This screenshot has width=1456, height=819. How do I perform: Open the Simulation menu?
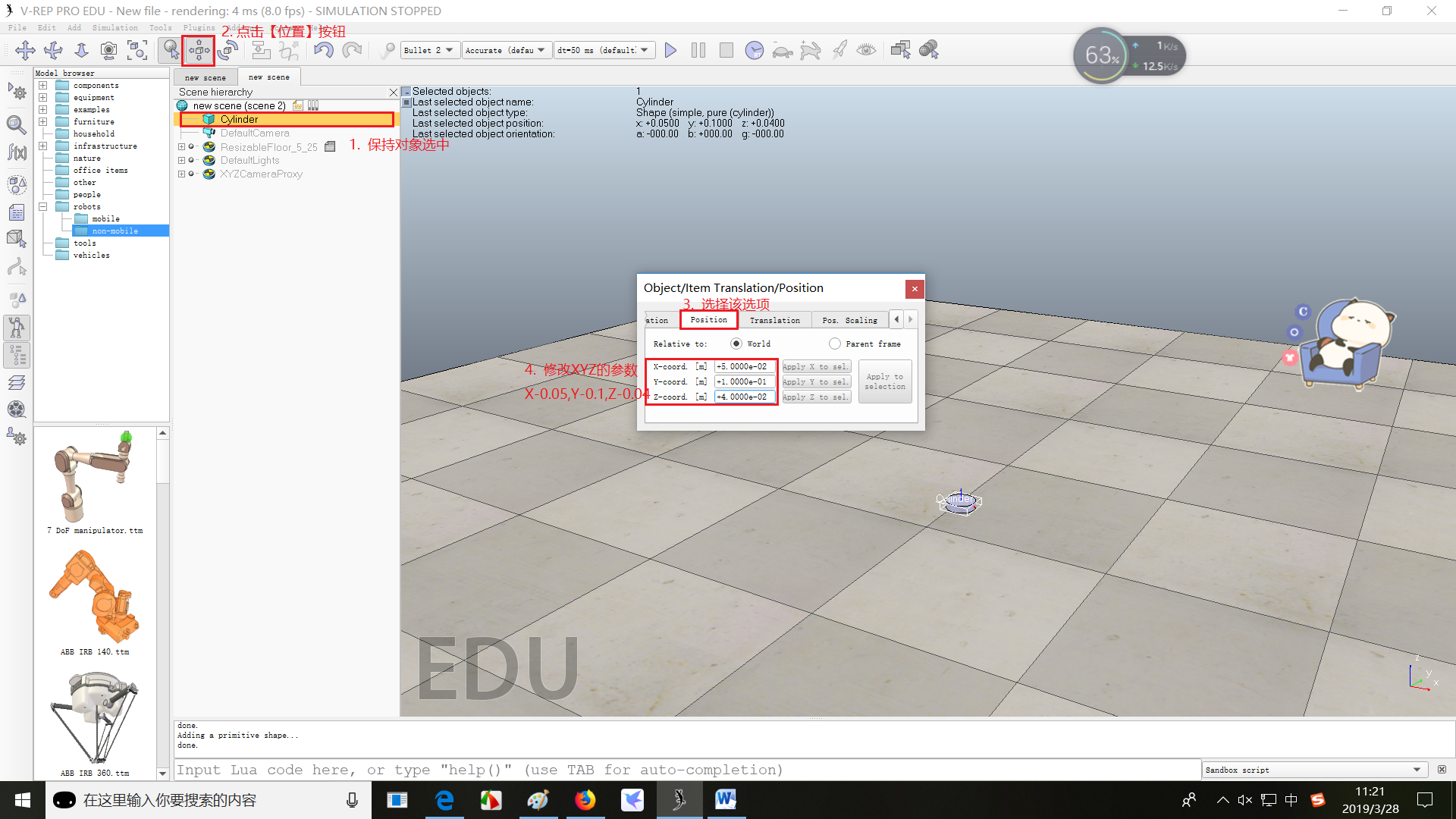115,27
